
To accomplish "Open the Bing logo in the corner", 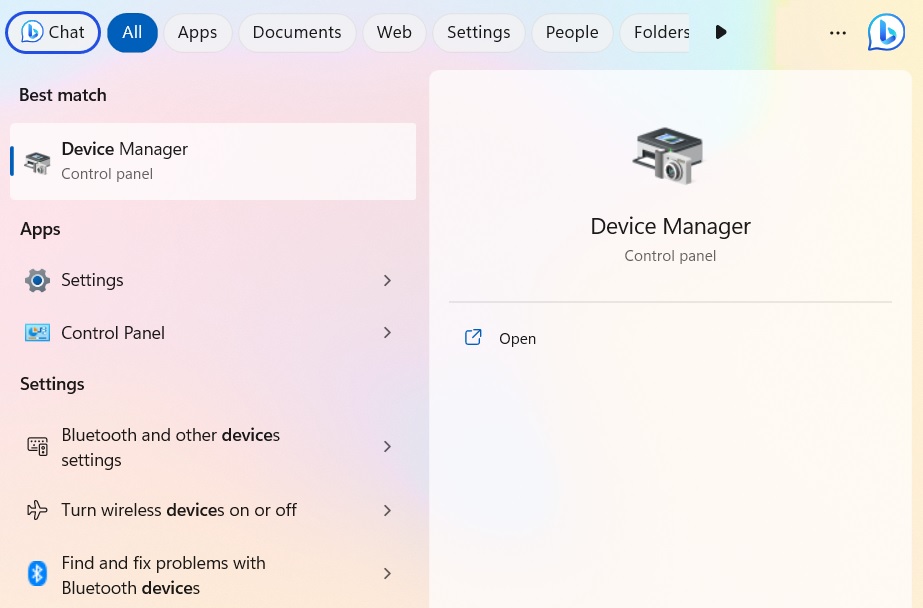I will [x=886, y=32].
